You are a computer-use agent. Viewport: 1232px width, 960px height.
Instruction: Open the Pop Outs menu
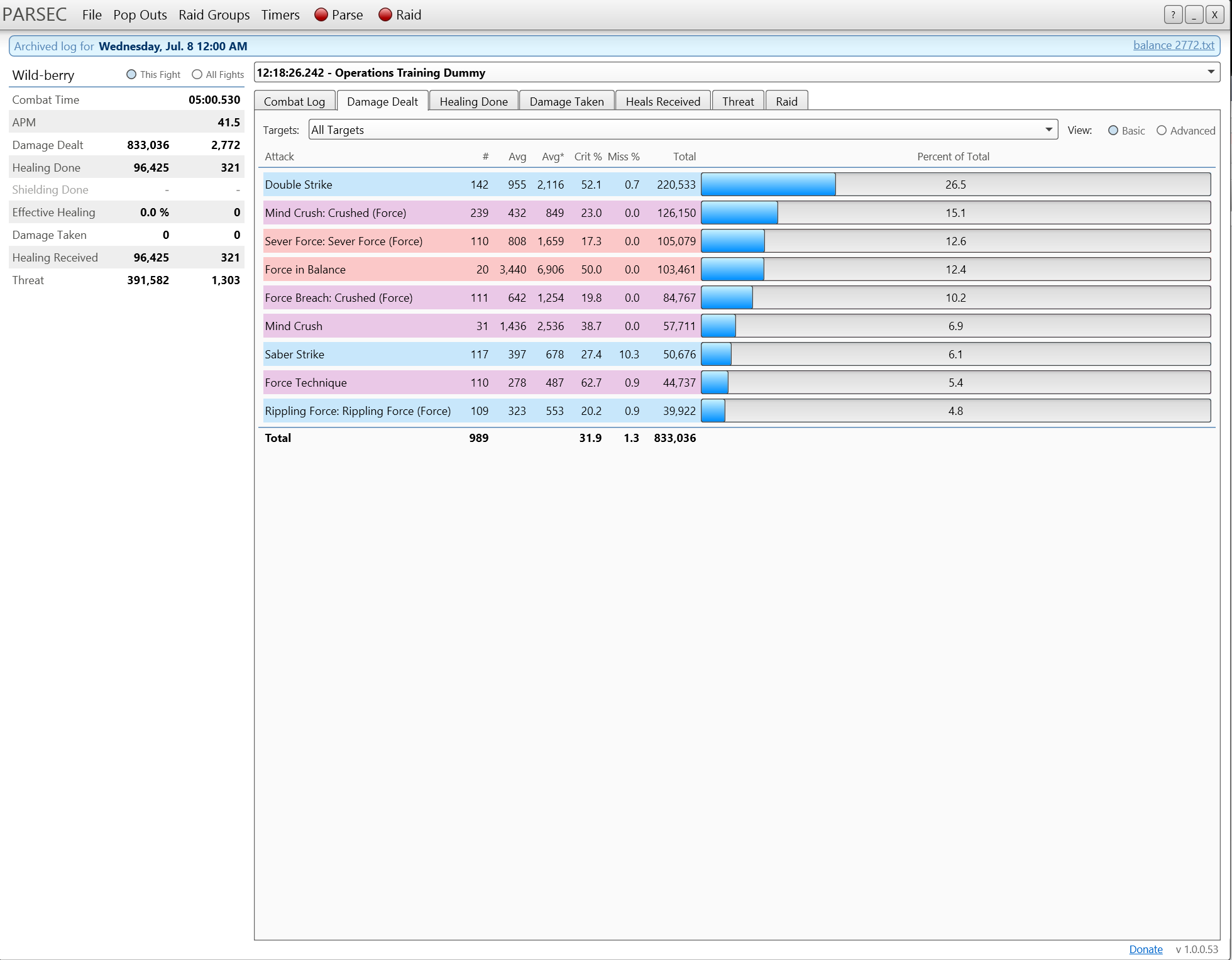pos(140,15)
